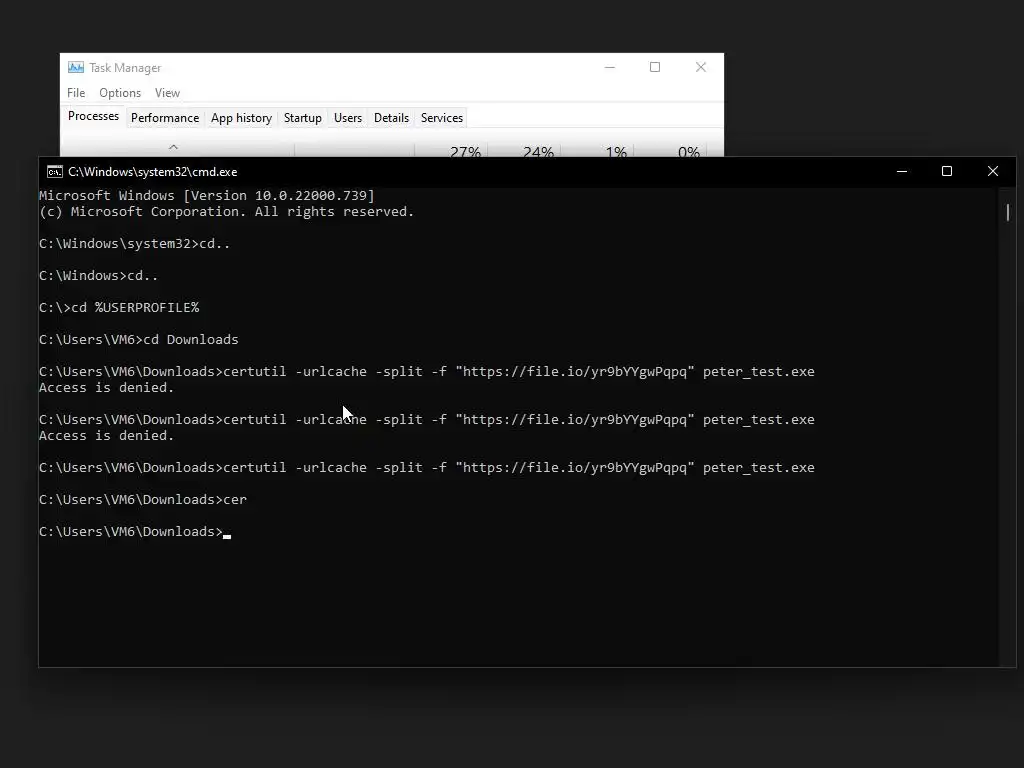Open the View menu in Task Manager
Viewport: 1024px width, 768px height.
click(x=167, y=93)
